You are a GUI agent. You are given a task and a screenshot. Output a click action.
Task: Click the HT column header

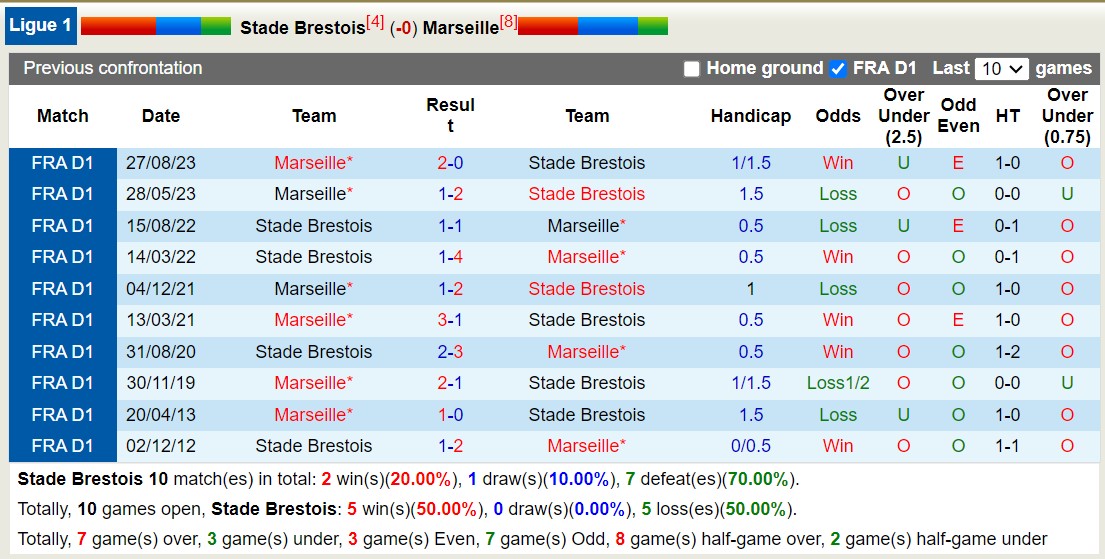(1008, 116)
